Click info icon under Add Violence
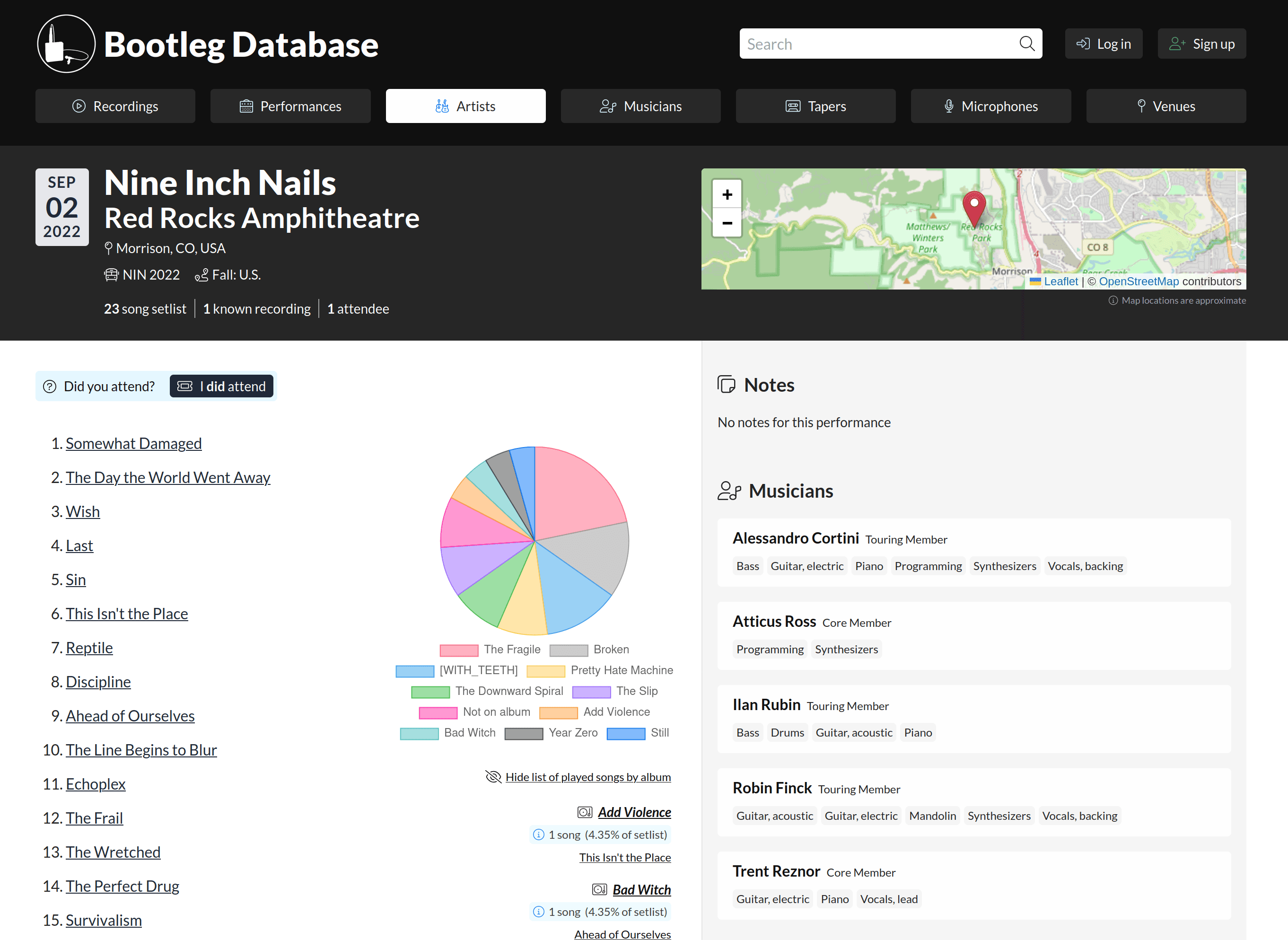This screenshot has width=1288, height=940. pos(538,834)
